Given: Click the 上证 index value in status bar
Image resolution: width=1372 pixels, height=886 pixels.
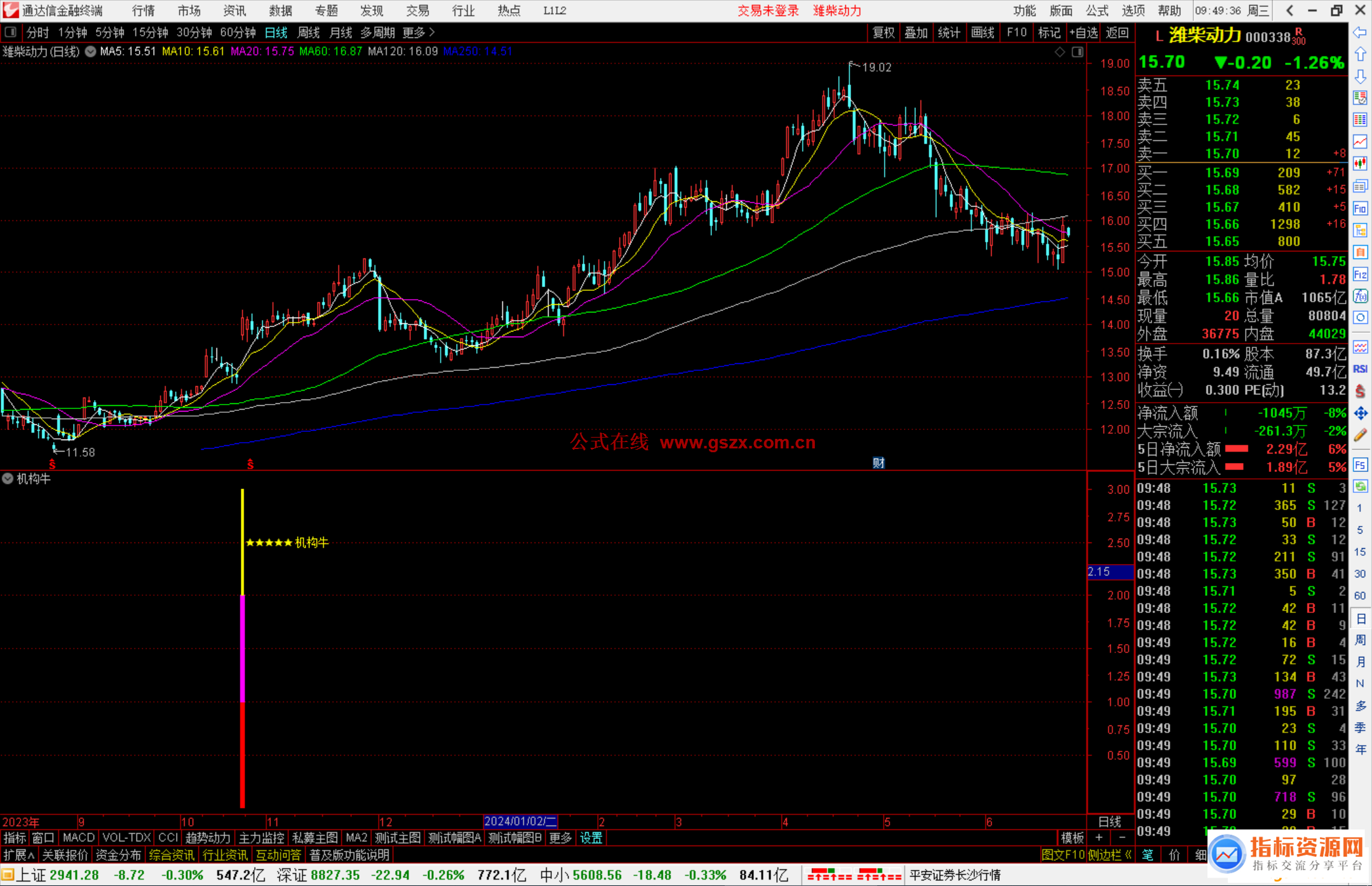Looking at the screenshot, I should [x=74, y=875].
